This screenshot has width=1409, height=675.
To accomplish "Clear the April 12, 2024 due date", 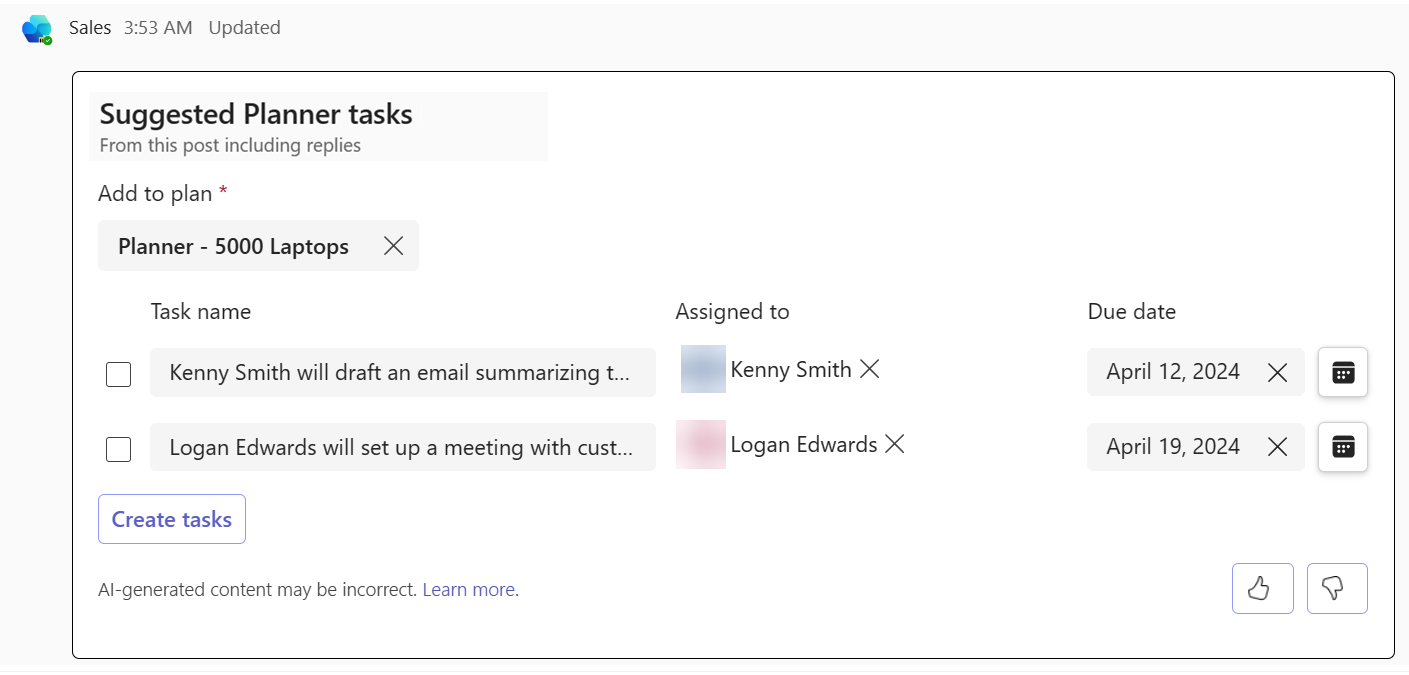I will point(1277,372).
